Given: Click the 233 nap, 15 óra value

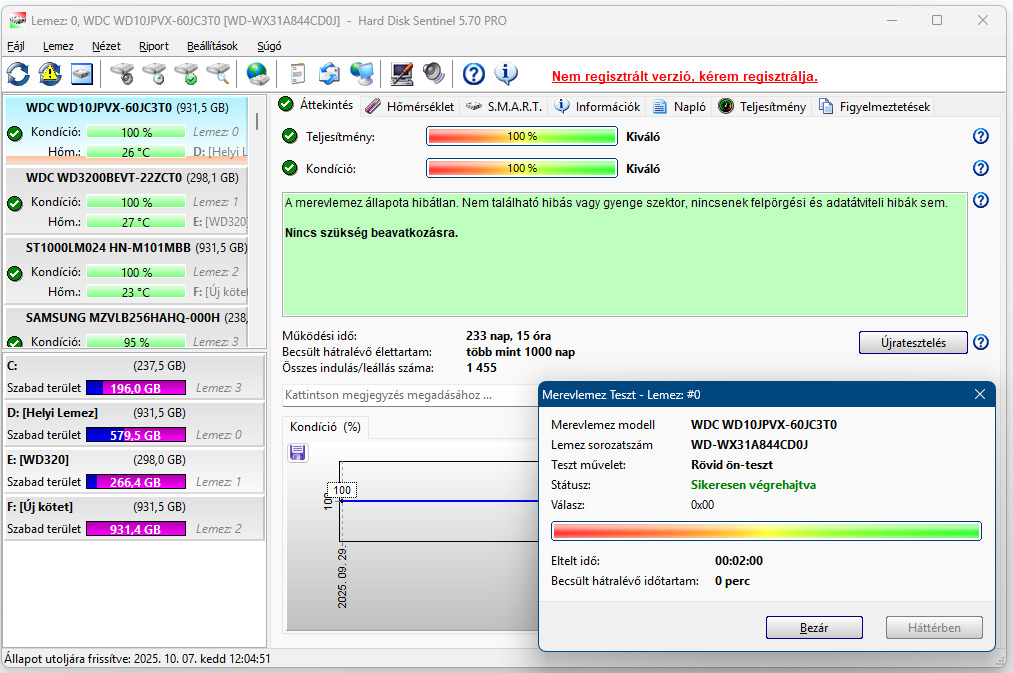Looking at the screenshot, I should pyautogui.click(x=508, y=336).
